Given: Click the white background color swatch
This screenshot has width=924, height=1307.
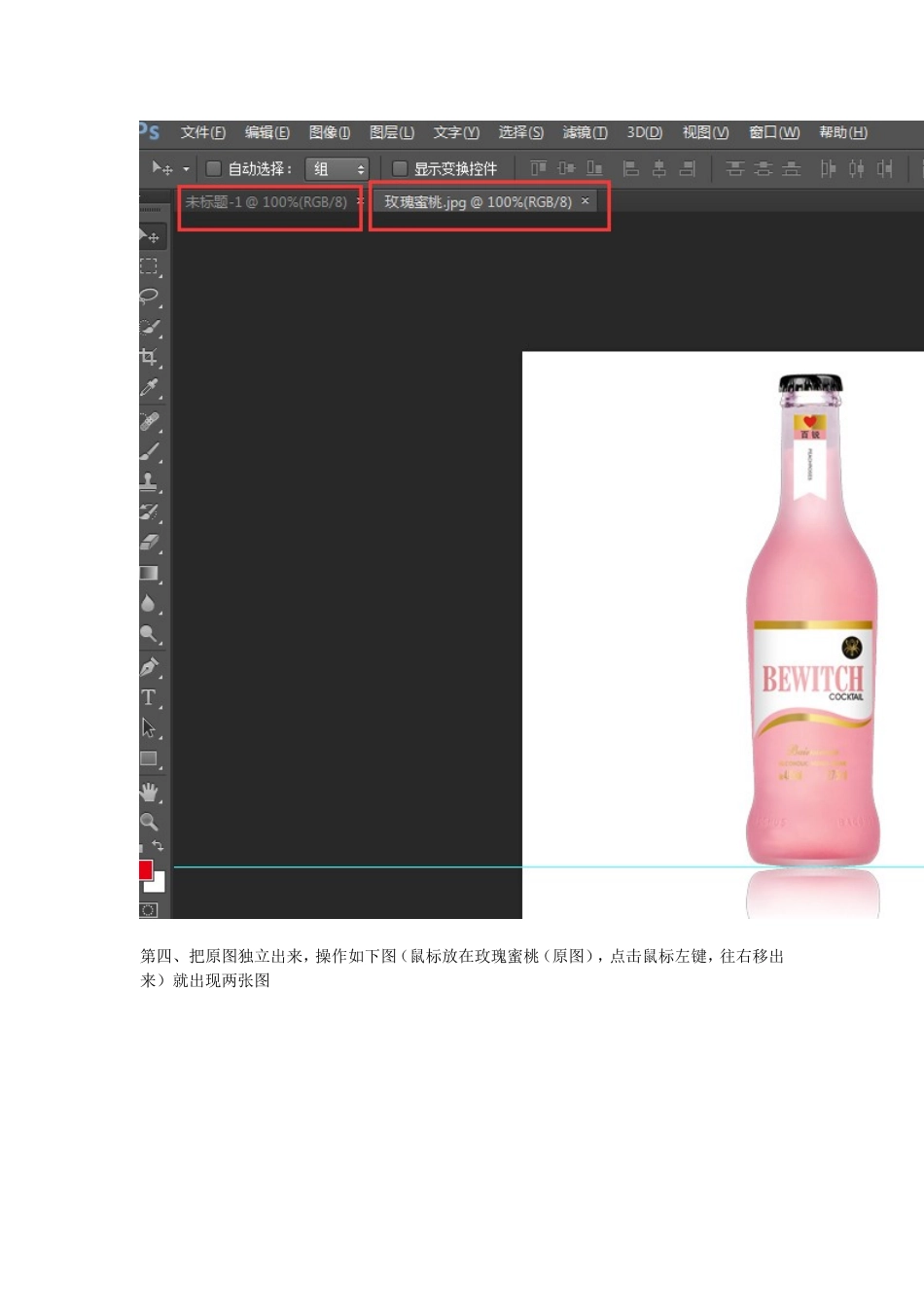Looking at the screenshot, I should tap(158, 883).
